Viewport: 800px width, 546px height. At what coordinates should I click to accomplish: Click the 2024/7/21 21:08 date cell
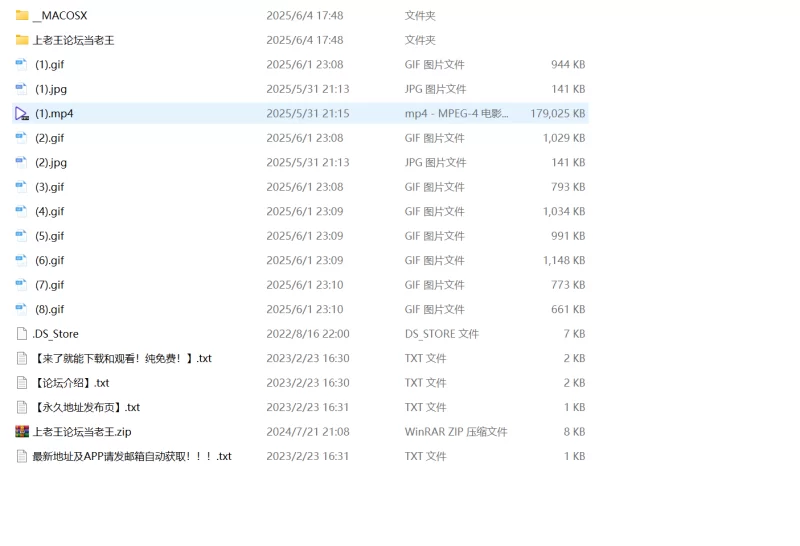tap(308, 432)
